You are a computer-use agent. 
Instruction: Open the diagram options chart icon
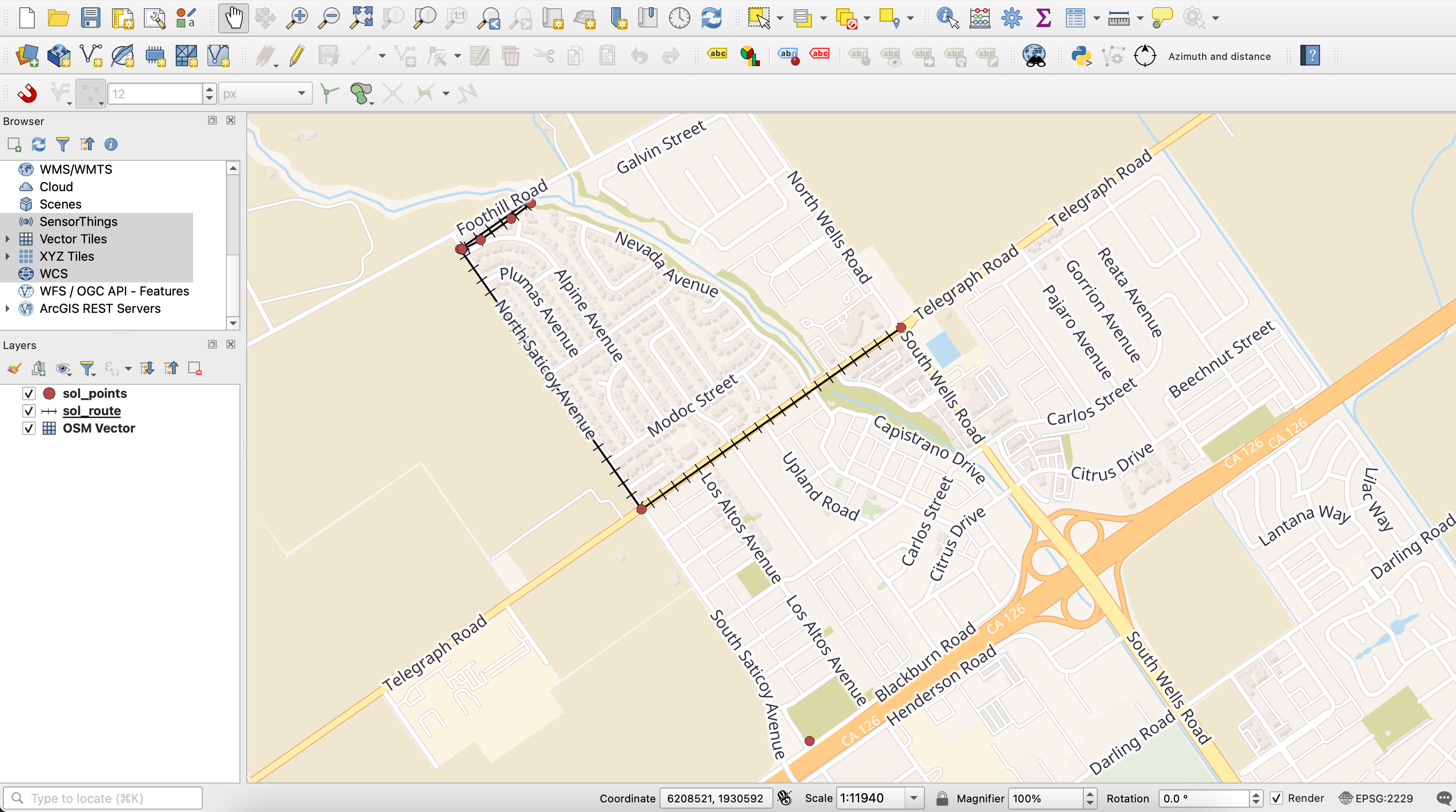pos(749,56)
